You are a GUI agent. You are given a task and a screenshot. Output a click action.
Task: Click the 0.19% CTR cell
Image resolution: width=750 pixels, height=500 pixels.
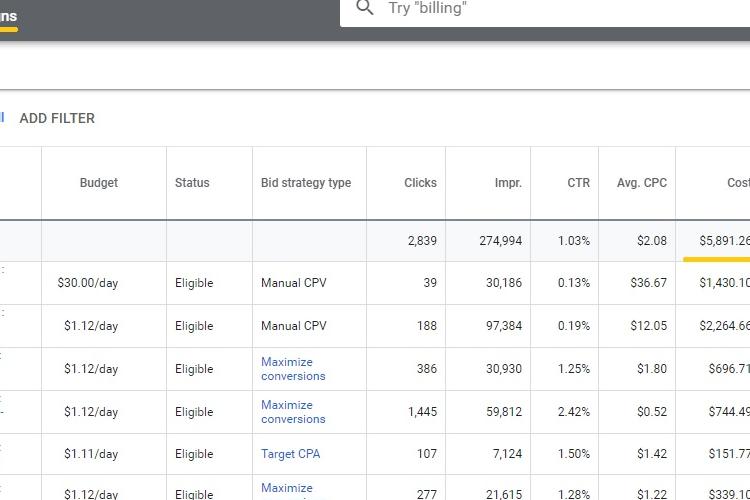click(574, 326)
